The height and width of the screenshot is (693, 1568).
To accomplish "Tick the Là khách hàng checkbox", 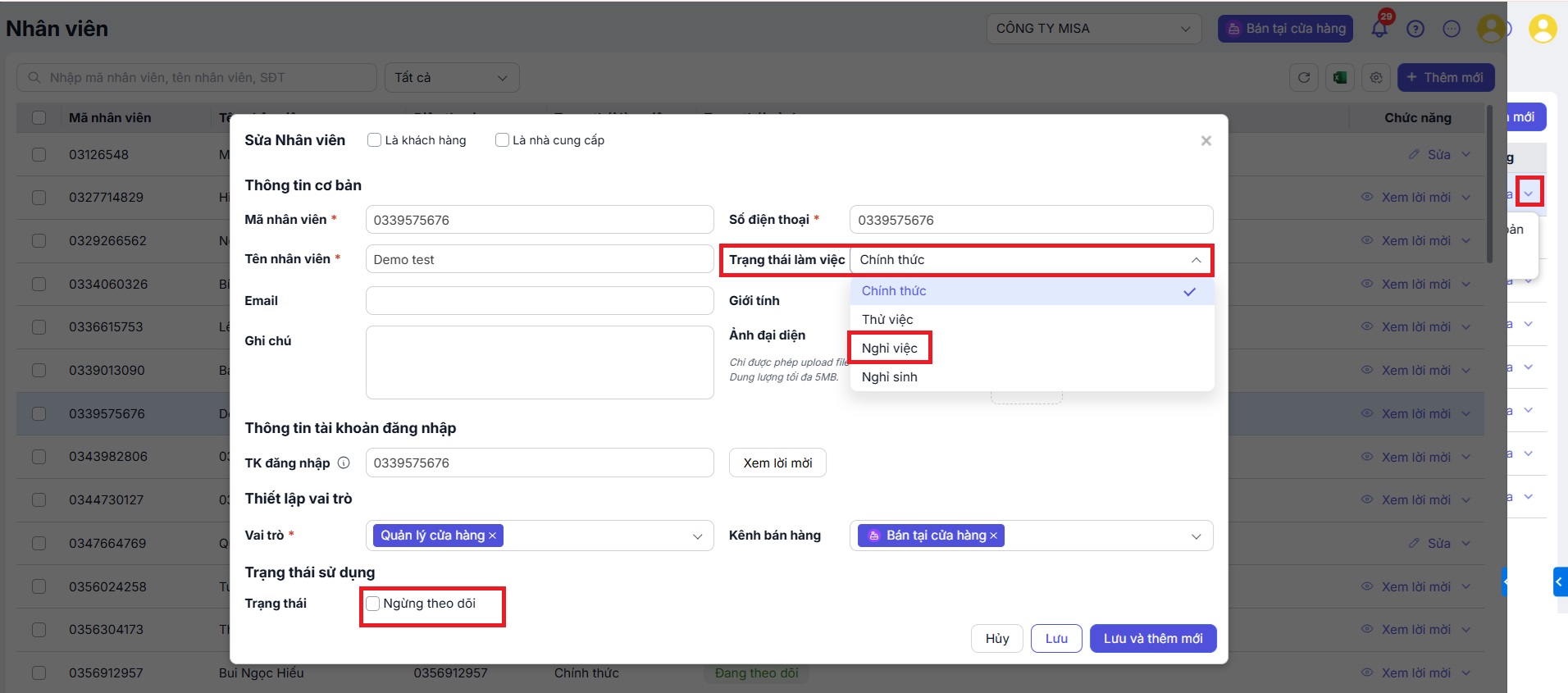I will click(375, 140).
